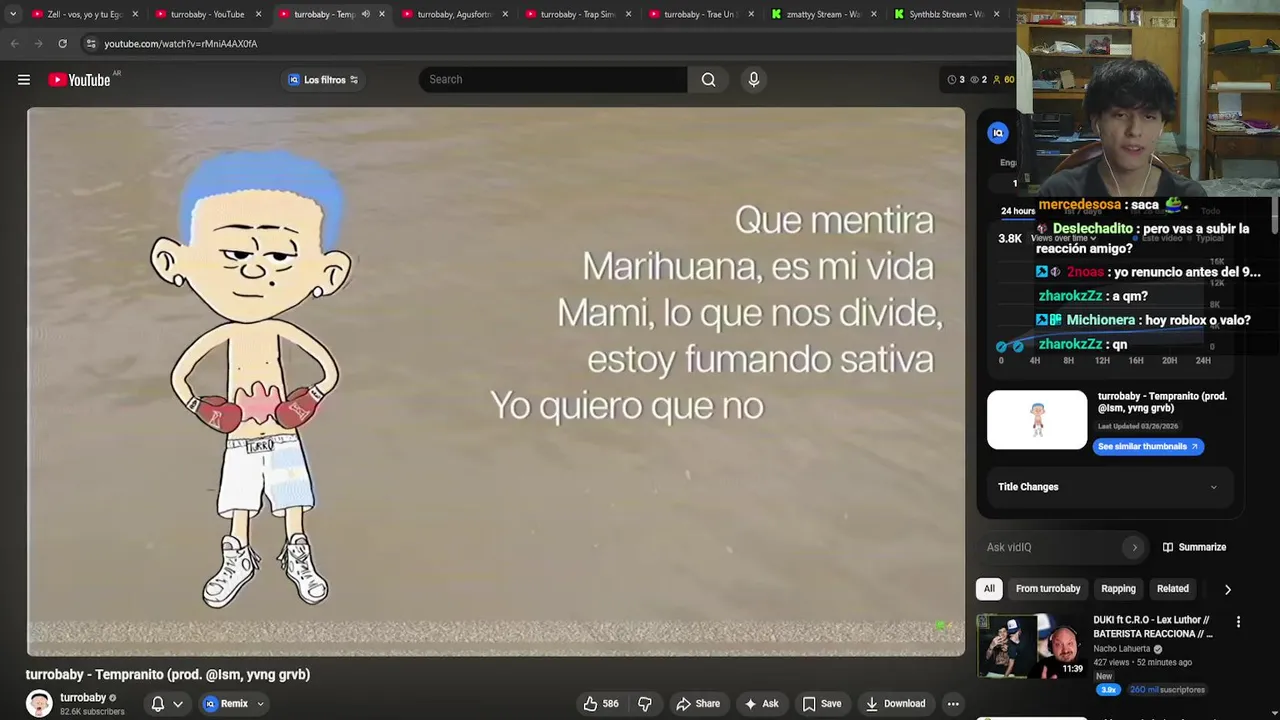The height and width of the screenshot is (720, 1280).
Task: Expand the Remix dropdown arrow
Action: pyautogui.click(x=260, y=704)
